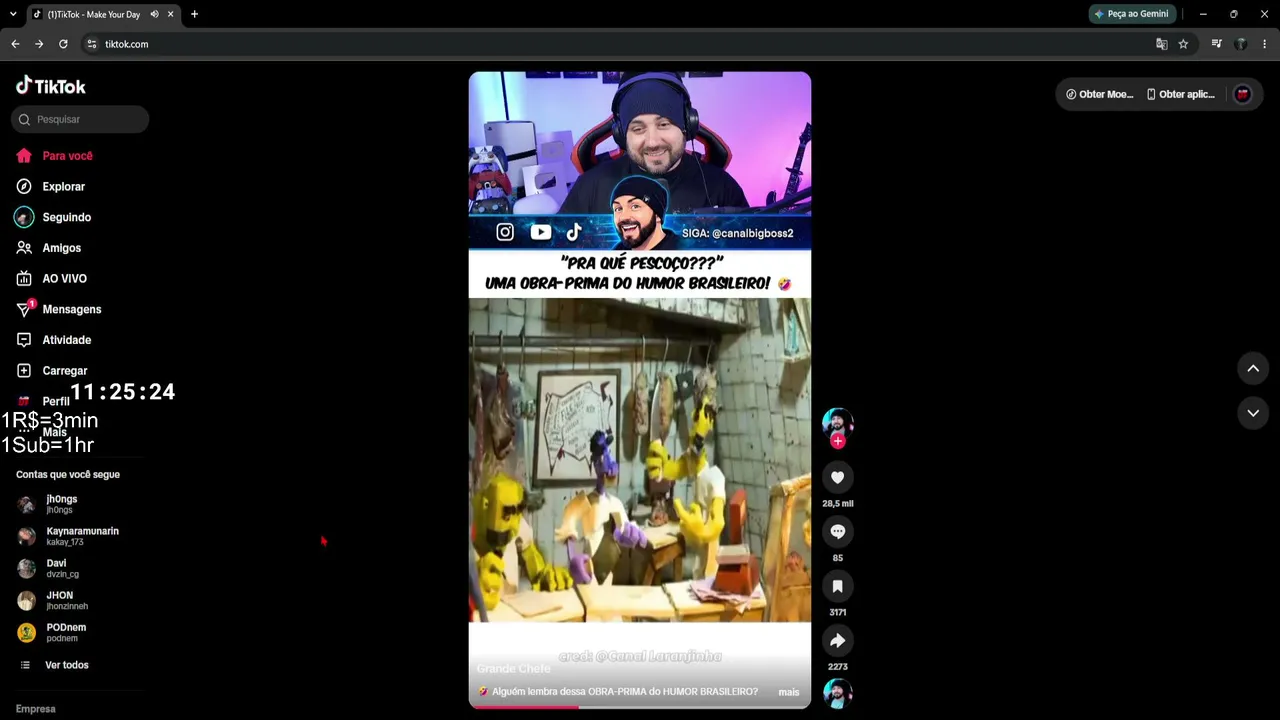Viewport: 1280px width, 720px height.
Task: Select Amigos in the sidebar
Action: pos(61,248)
